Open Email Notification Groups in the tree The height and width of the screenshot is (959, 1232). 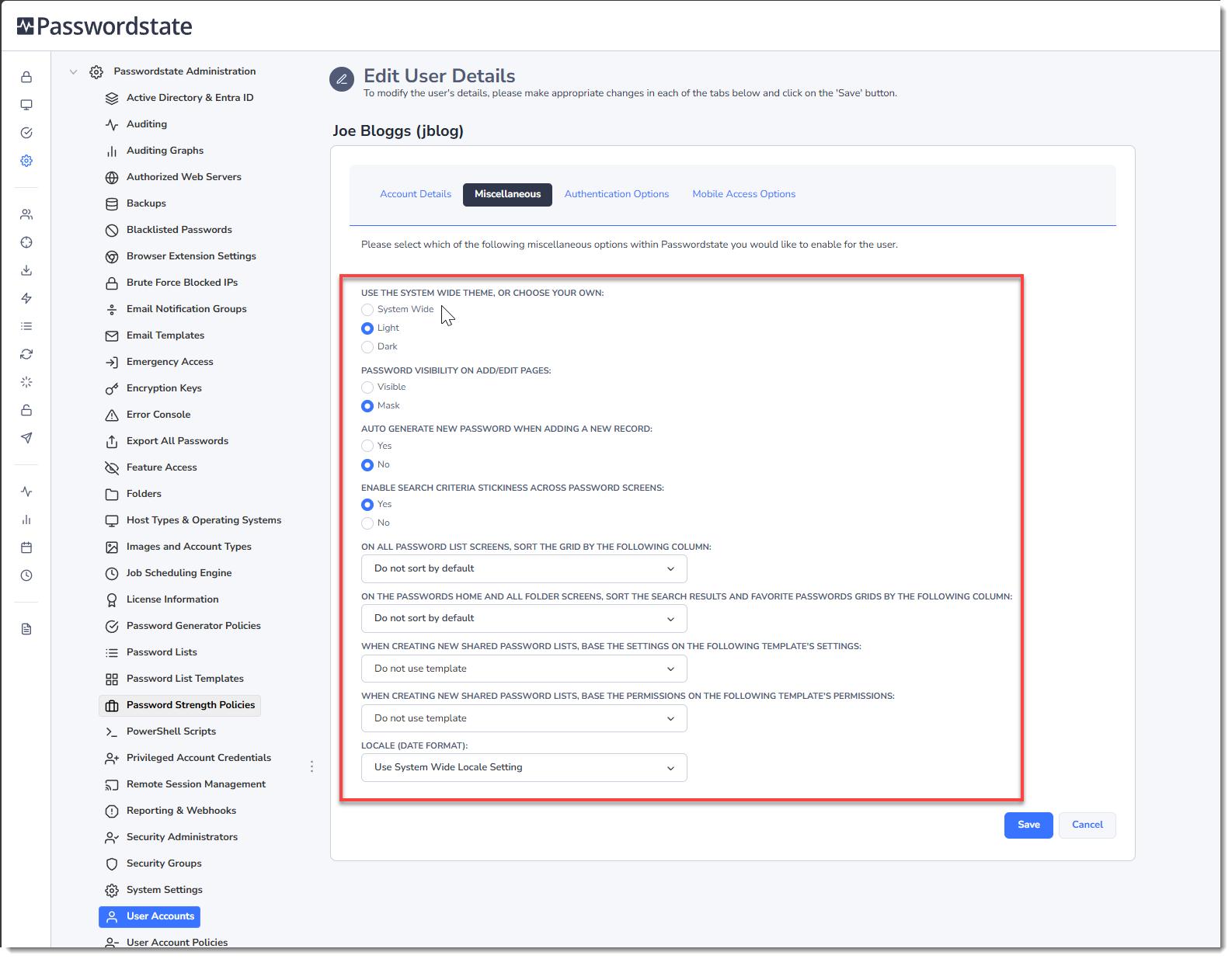click(x=186, y=309)
